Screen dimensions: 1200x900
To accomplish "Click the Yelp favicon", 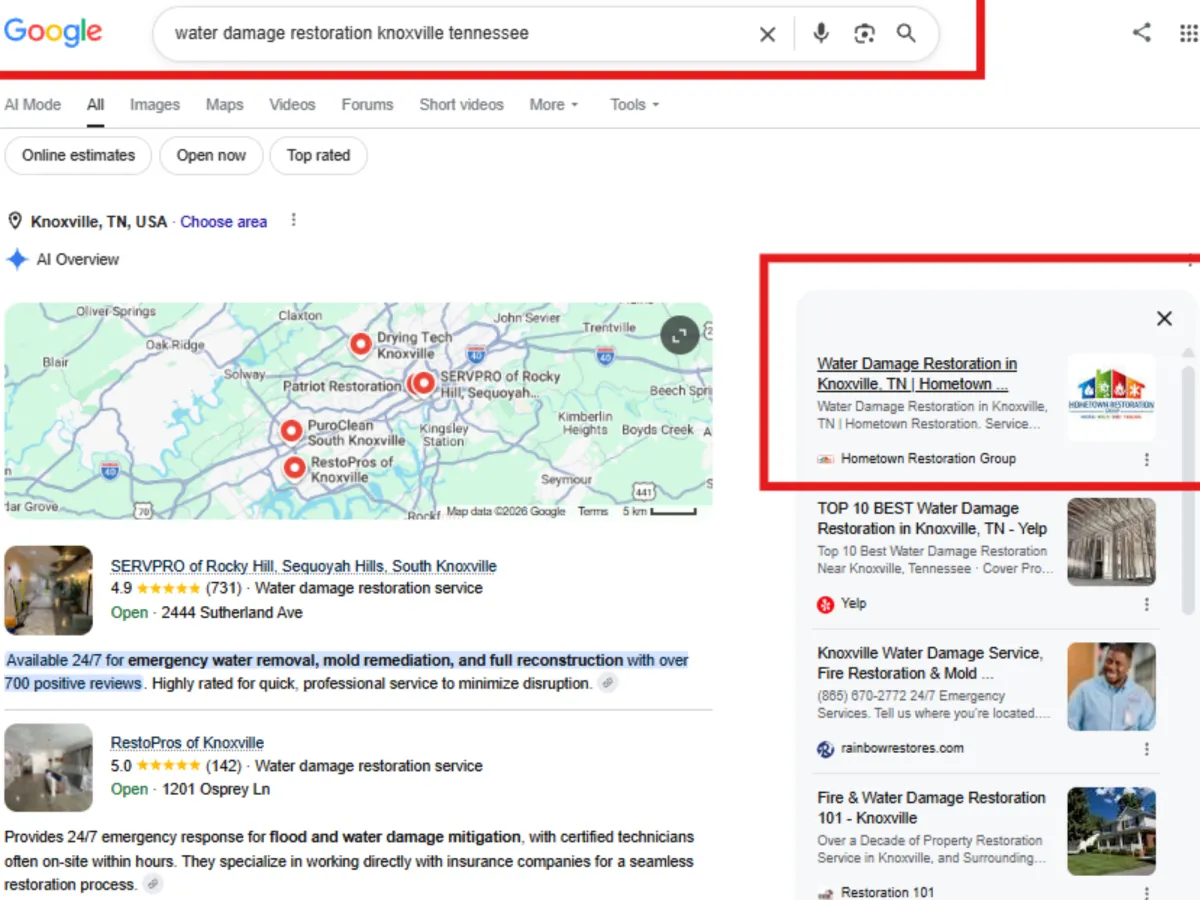I will tap(826, 604).
